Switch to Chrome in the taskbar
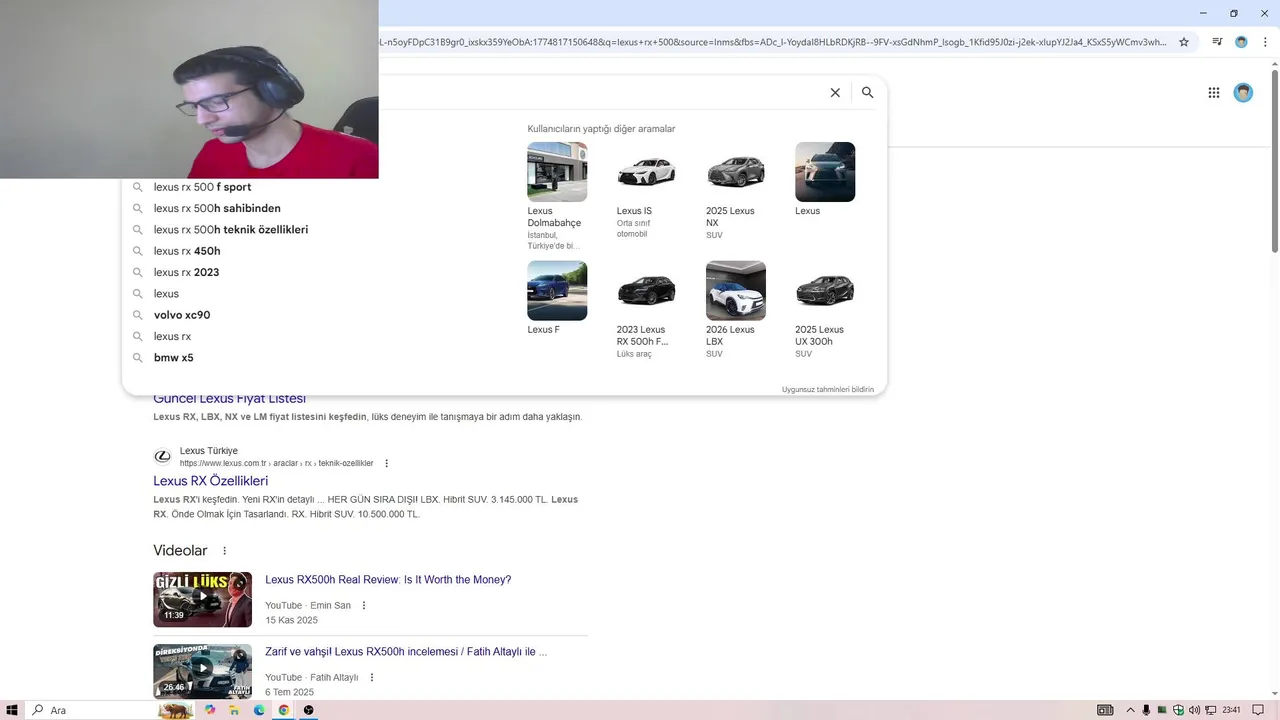Viewport: 1280px width, 720px height. coord(284,710)
